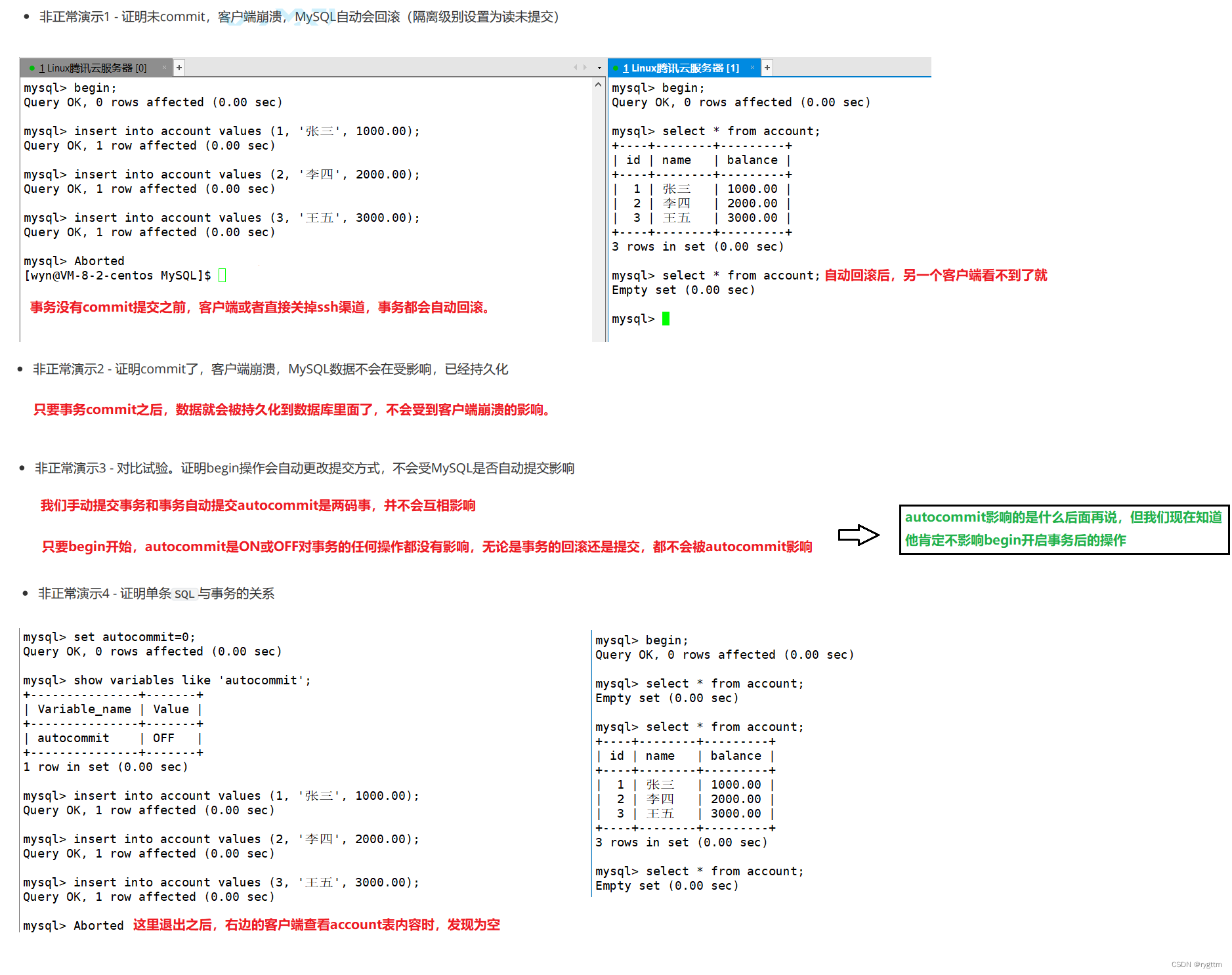The height and width of the screenshot is (975, 1232).
Task: Click red note starting '我们手动提交事务'
Action: (258, 506)
